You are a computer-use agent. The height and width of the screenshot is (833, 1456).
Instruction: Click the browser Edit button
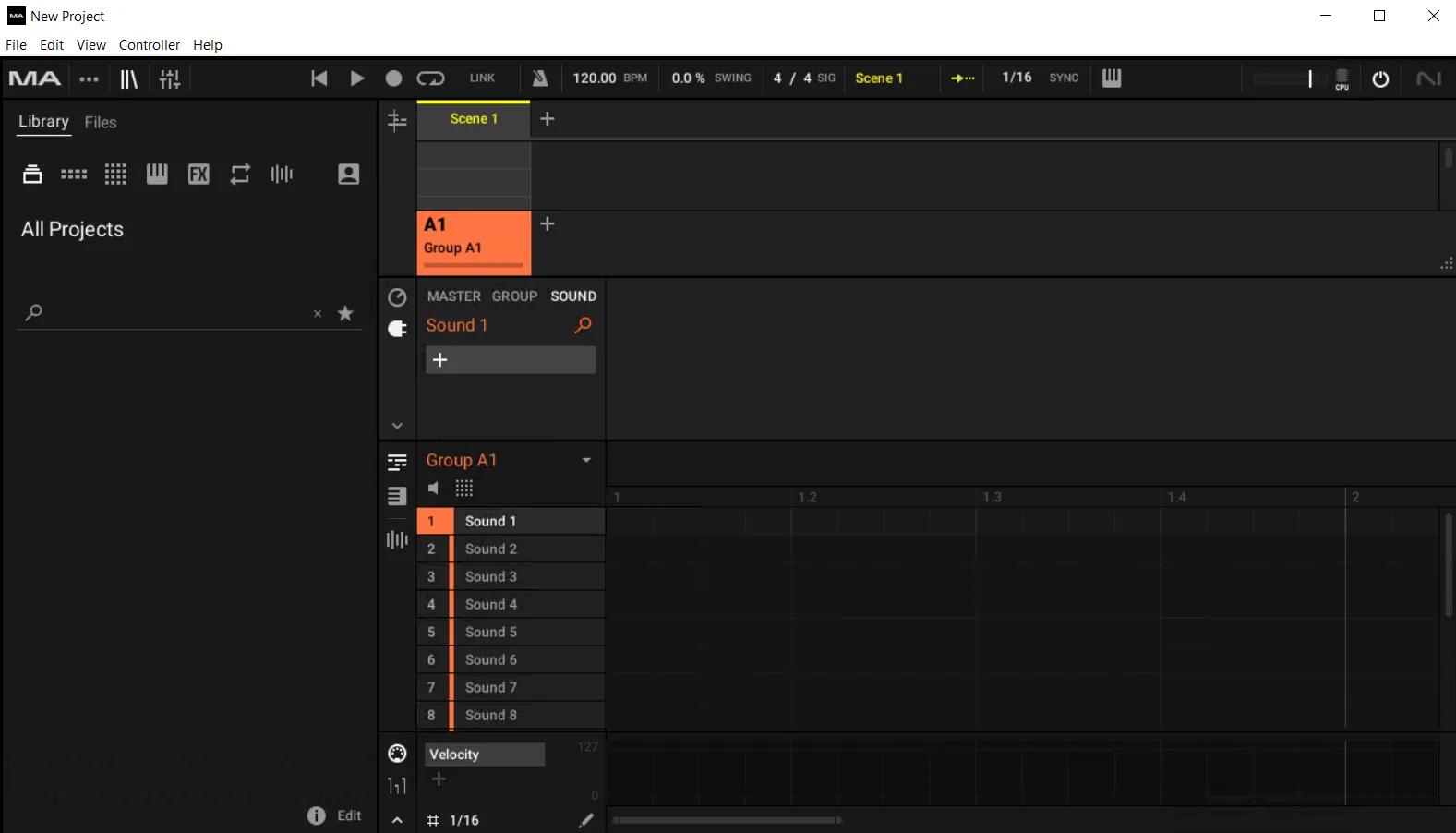(x=349, y=815)
